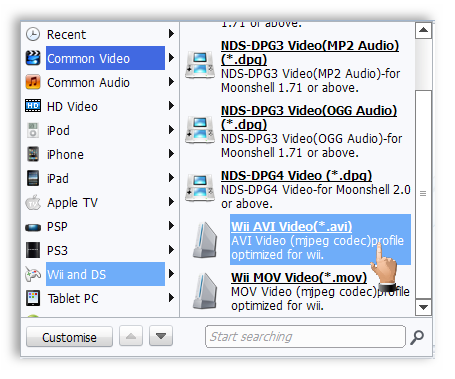Click the NDS icon beside DPG3 OGG Audio

pyautogui.click(x=200, y=130)
